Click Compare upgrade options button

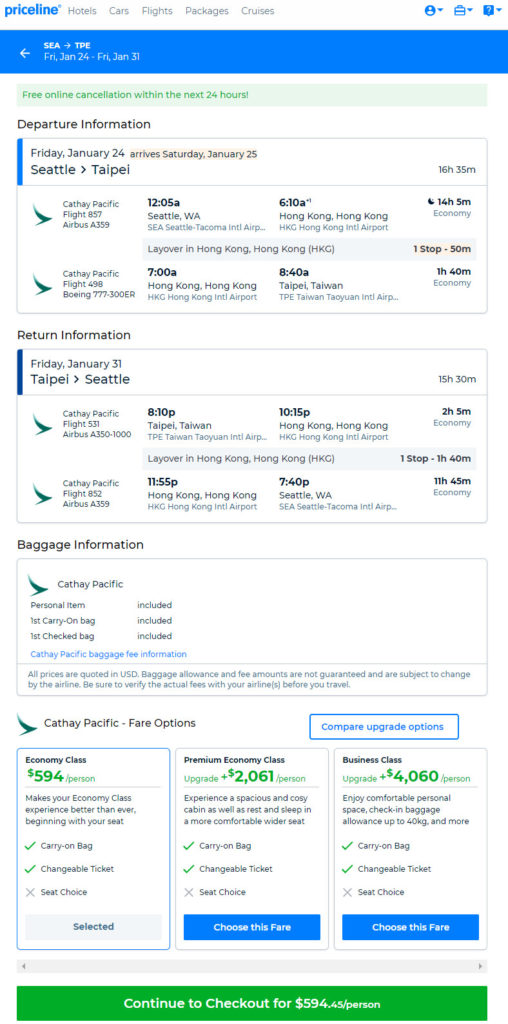coord(384,727)
